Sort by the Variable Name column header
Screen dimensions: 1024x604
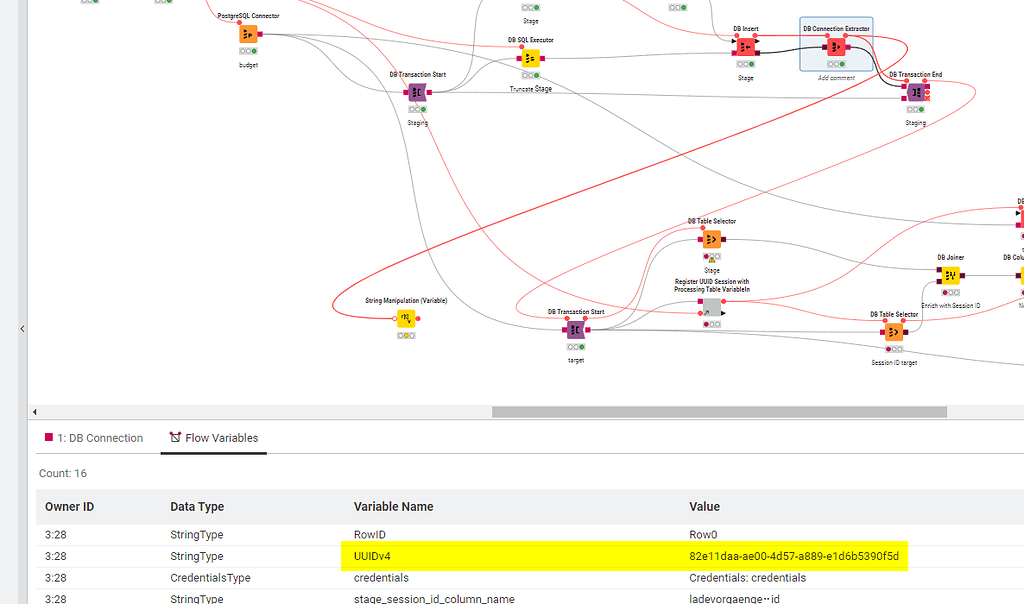tap(394, 507)
